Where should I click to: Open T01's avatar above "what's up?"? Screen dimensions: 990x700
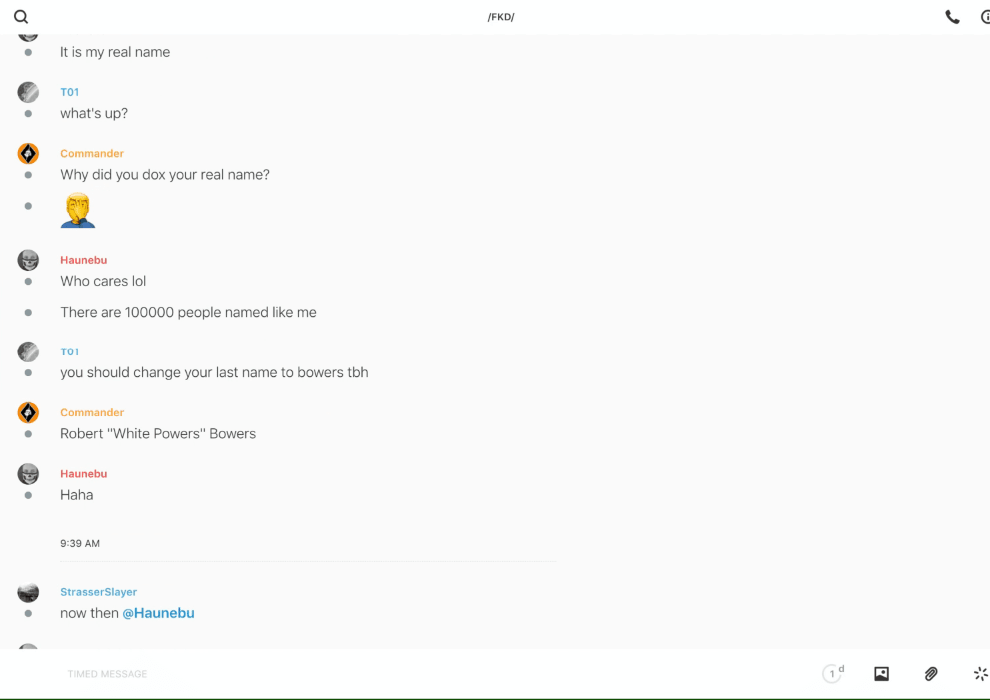[28, 92]
